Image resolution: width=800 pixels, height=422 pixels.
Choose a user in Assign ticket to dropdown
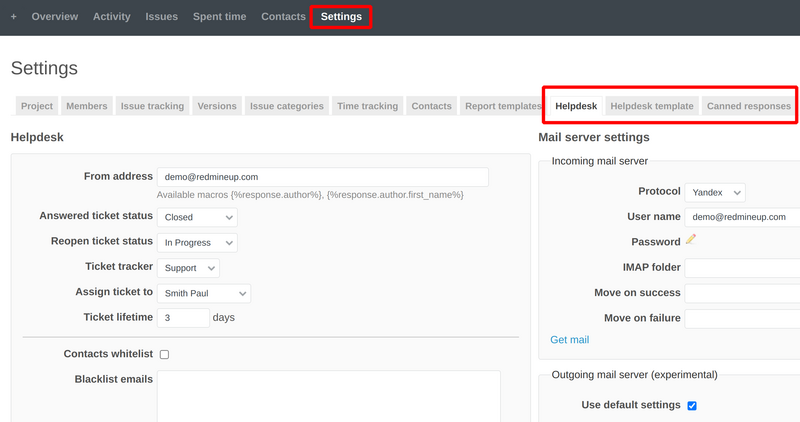[204, 293]
